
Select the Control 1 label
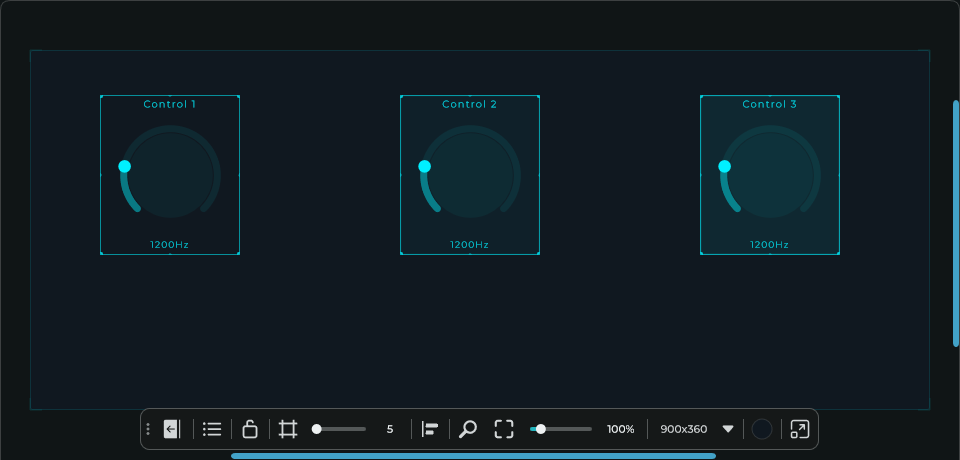(170, 105)
